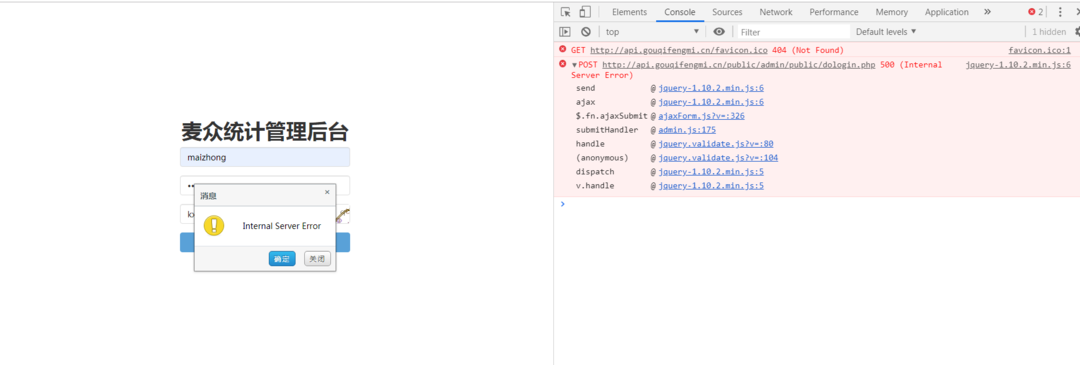Open the Sources tab
Screen dimensions: 1080x365
pos(727,12)
